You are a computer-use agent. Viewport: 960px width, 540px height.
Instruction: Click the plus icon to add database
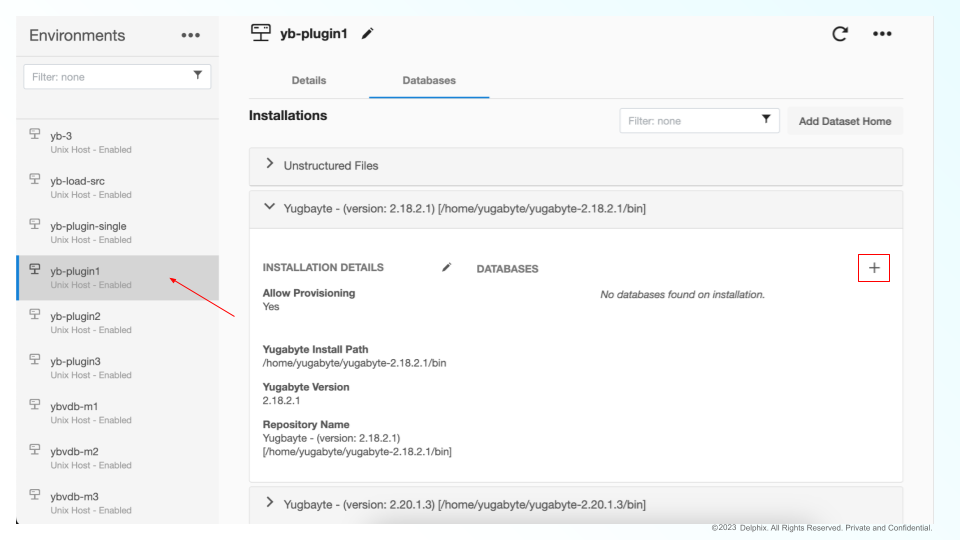874,268
